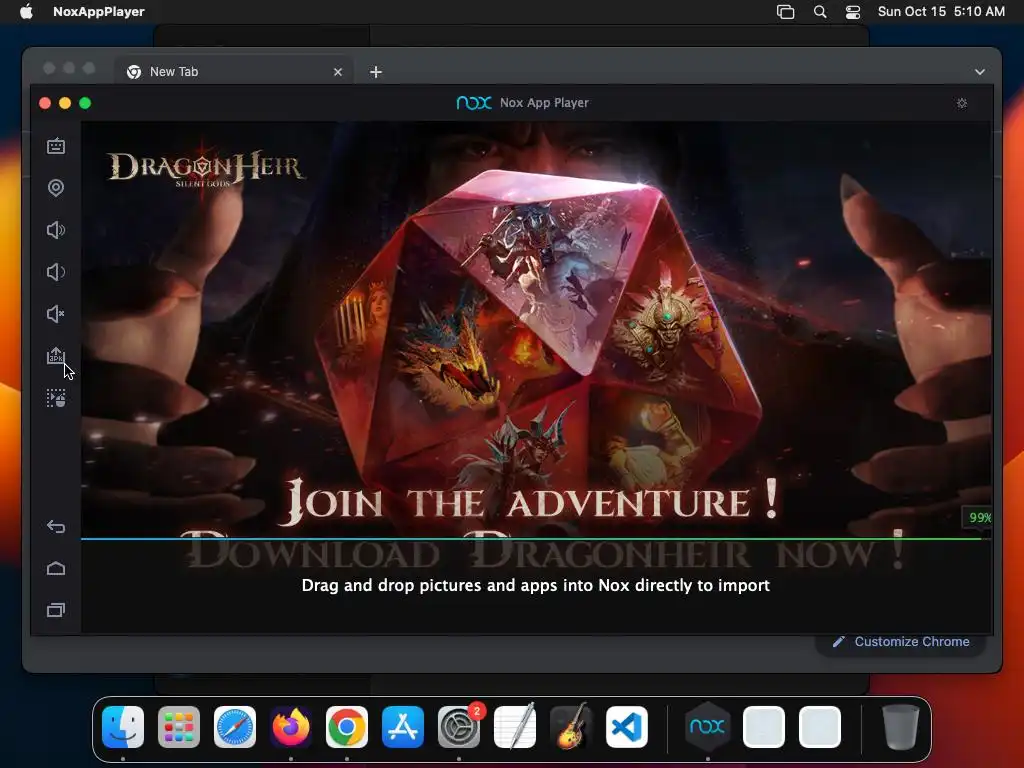The image size is (1024, 768).
Task: Click Nox icon in the Dock
Action: click(x=707, y=727)
